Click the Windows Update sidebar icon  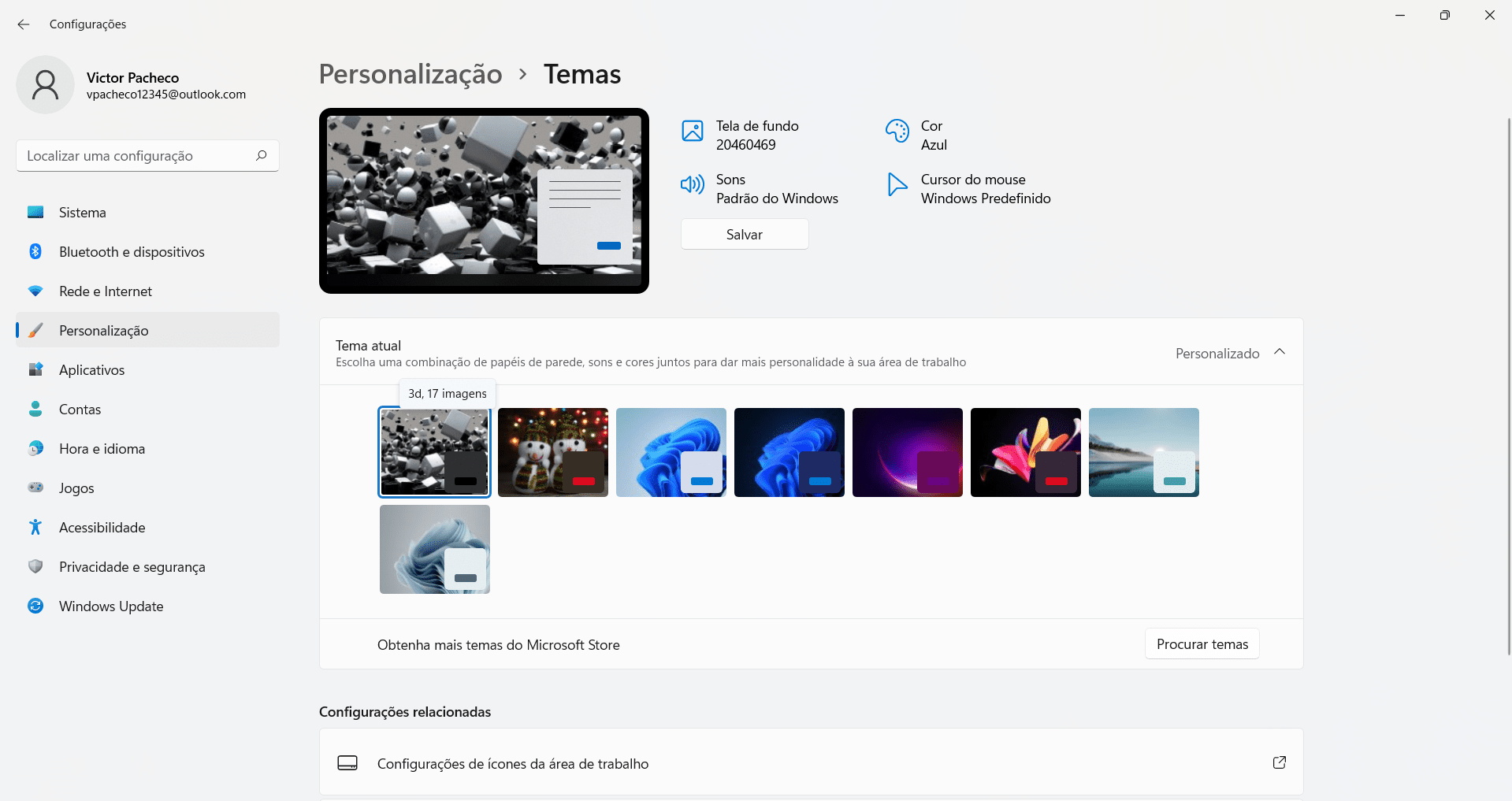(35, 606)
